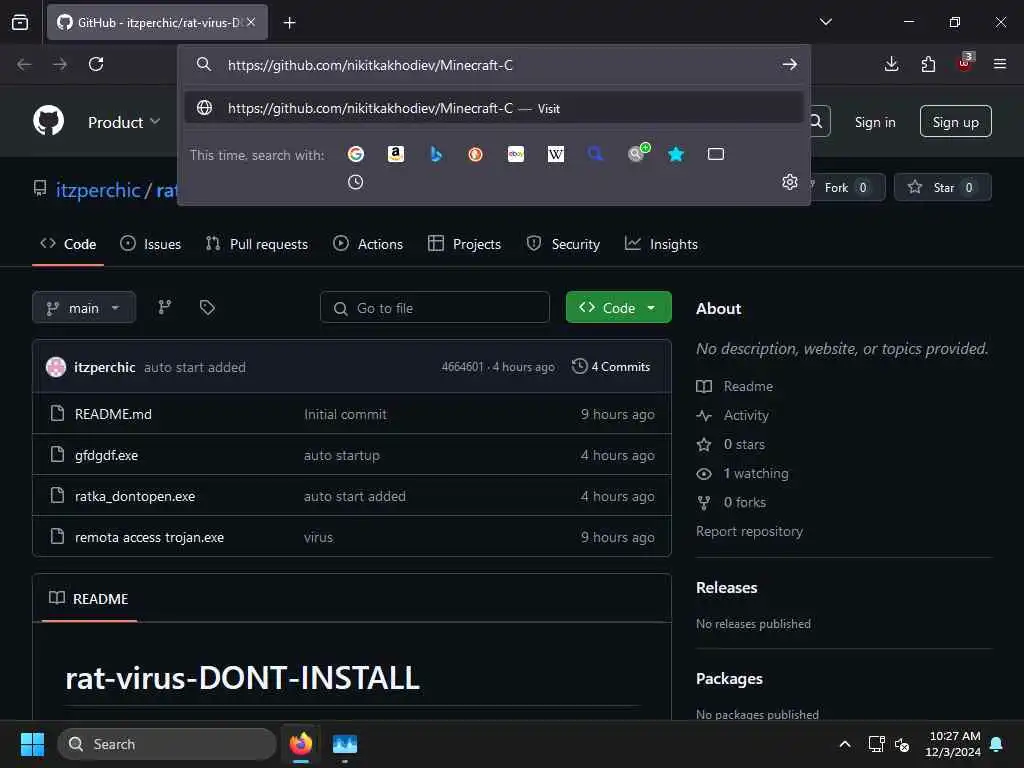Open the Readme link in About
This screenshot has height=768, width=1024.
click(735, 386)
